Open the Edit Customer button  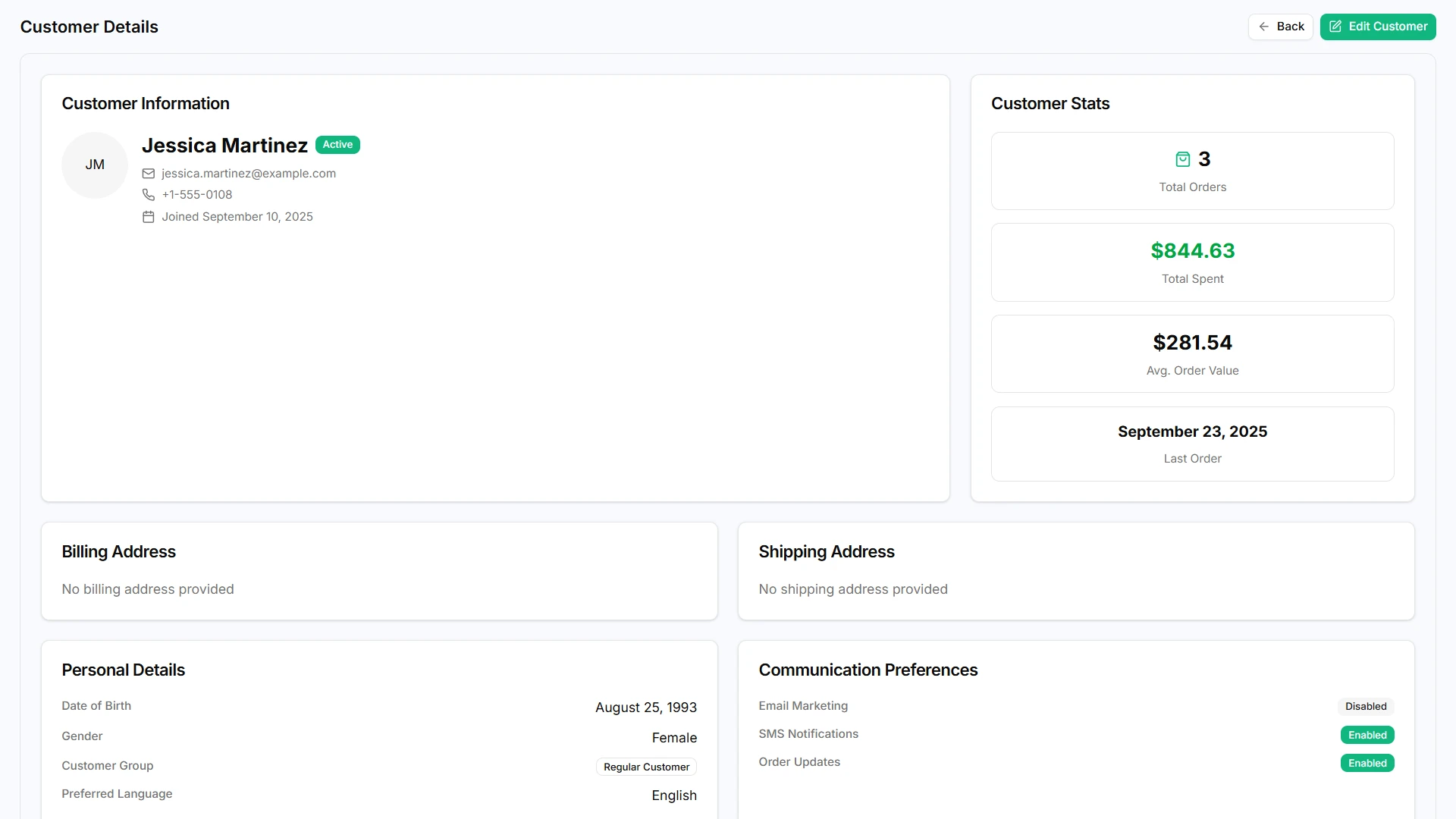tap(1377, 27)
